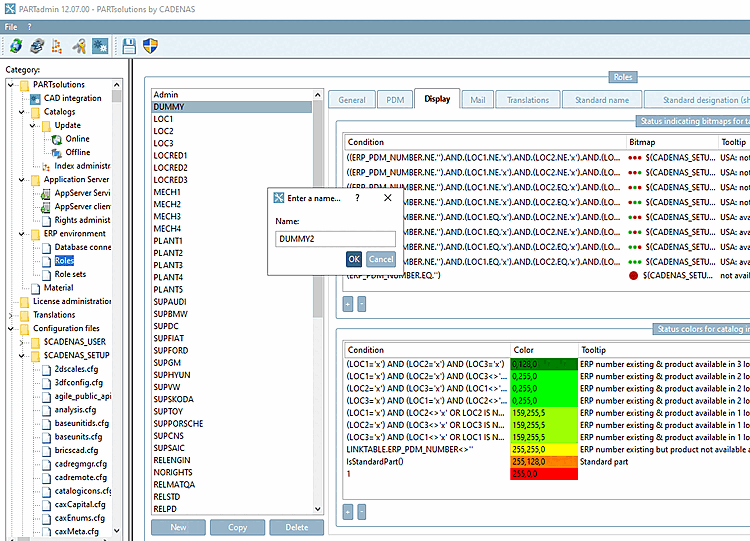Confirm the name with OK button
750x541 pixels.
[354, 259]
